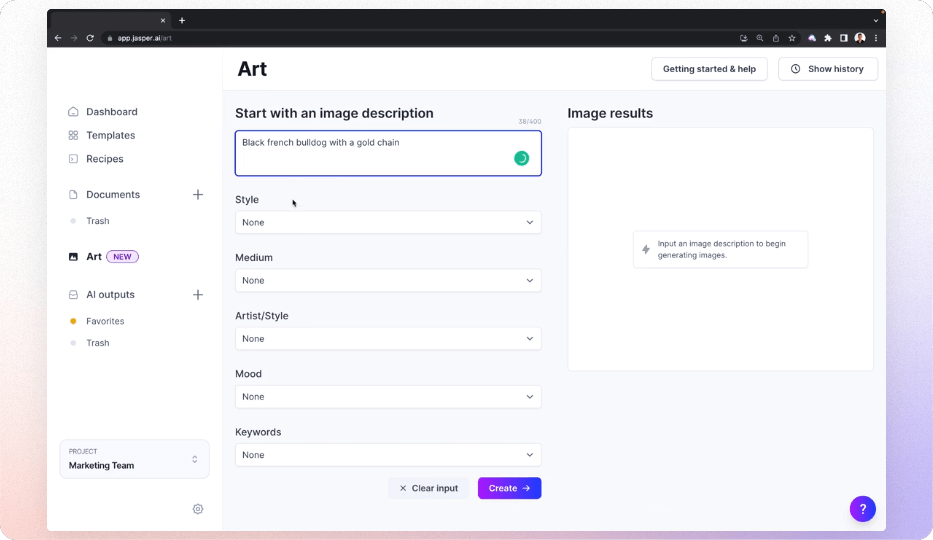Click into the image description text box
Image resolution: width=933 pixels, height=540 pixels.
click(x=388, y=153)
